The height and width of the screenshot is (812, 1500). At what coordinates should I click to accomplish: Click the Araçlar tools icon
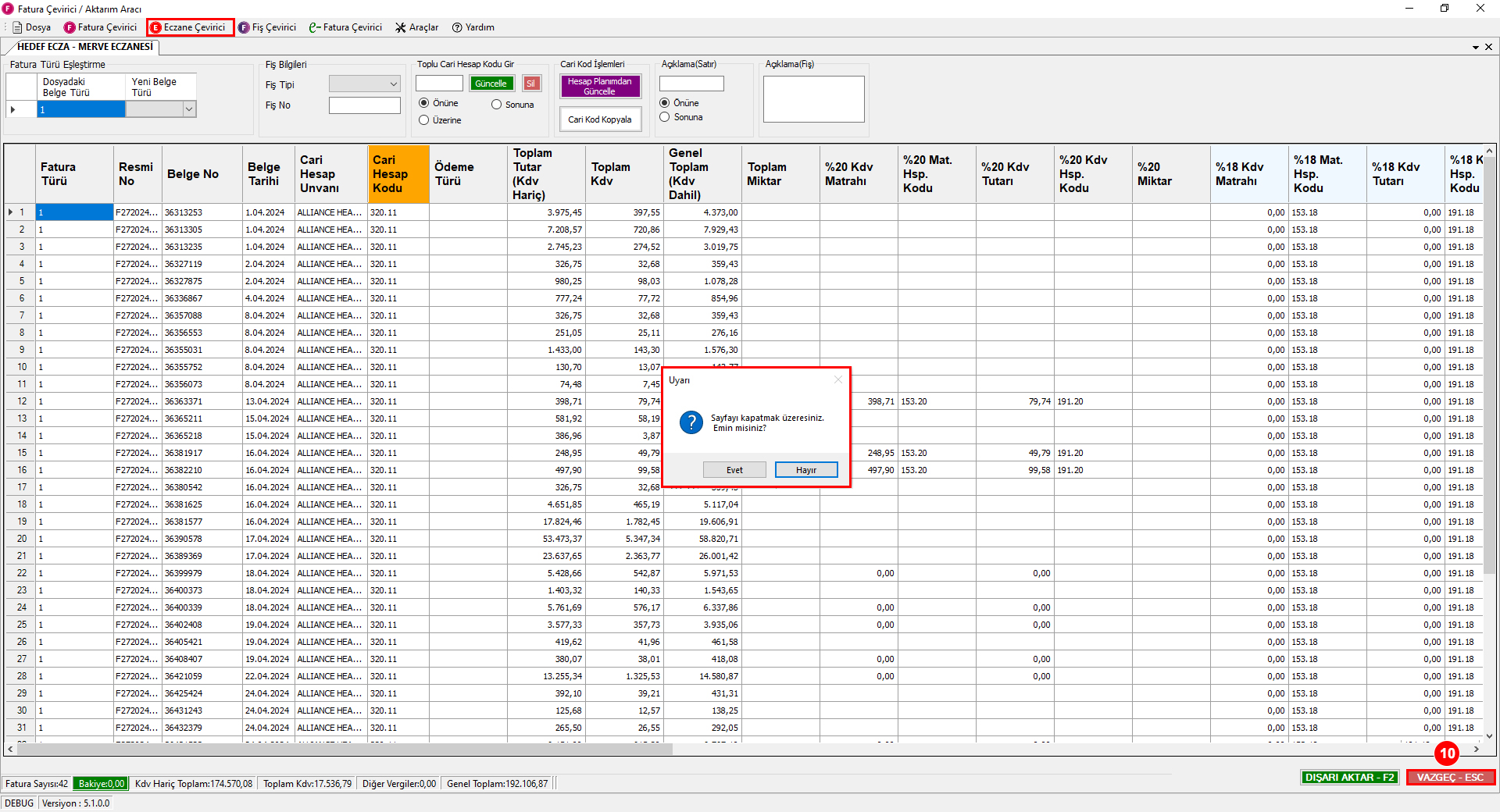click(x=401, y=27)
